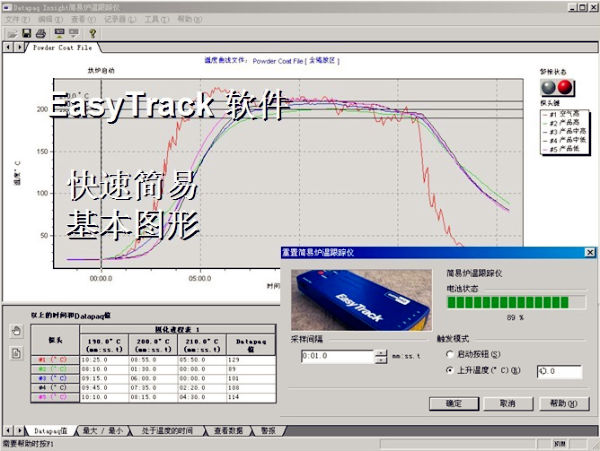
Task: Switch to the 最大 / 最小 tab
Action: 100,430
